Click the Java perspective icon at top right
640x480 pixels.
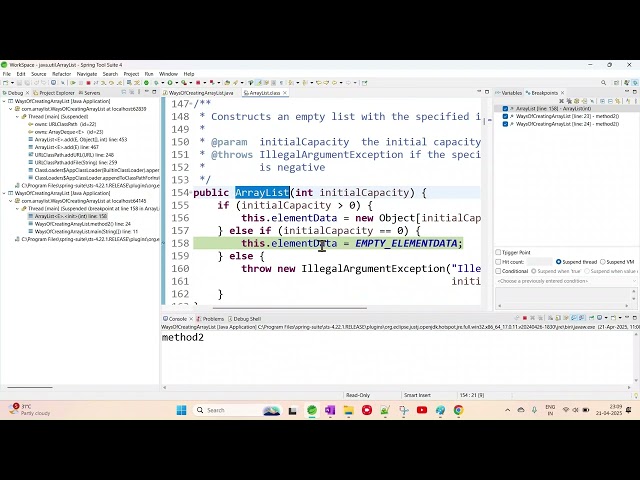626,82
